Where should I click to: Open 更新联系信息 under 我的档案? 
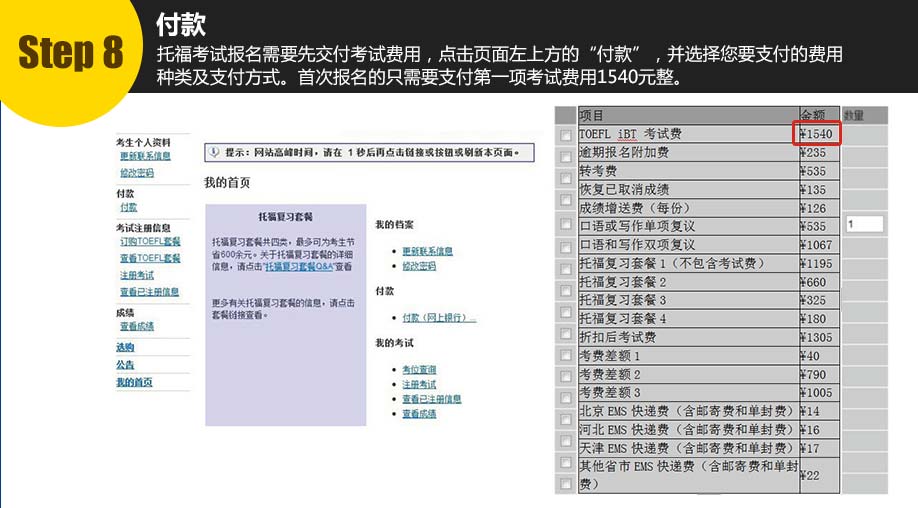point(427,251)
